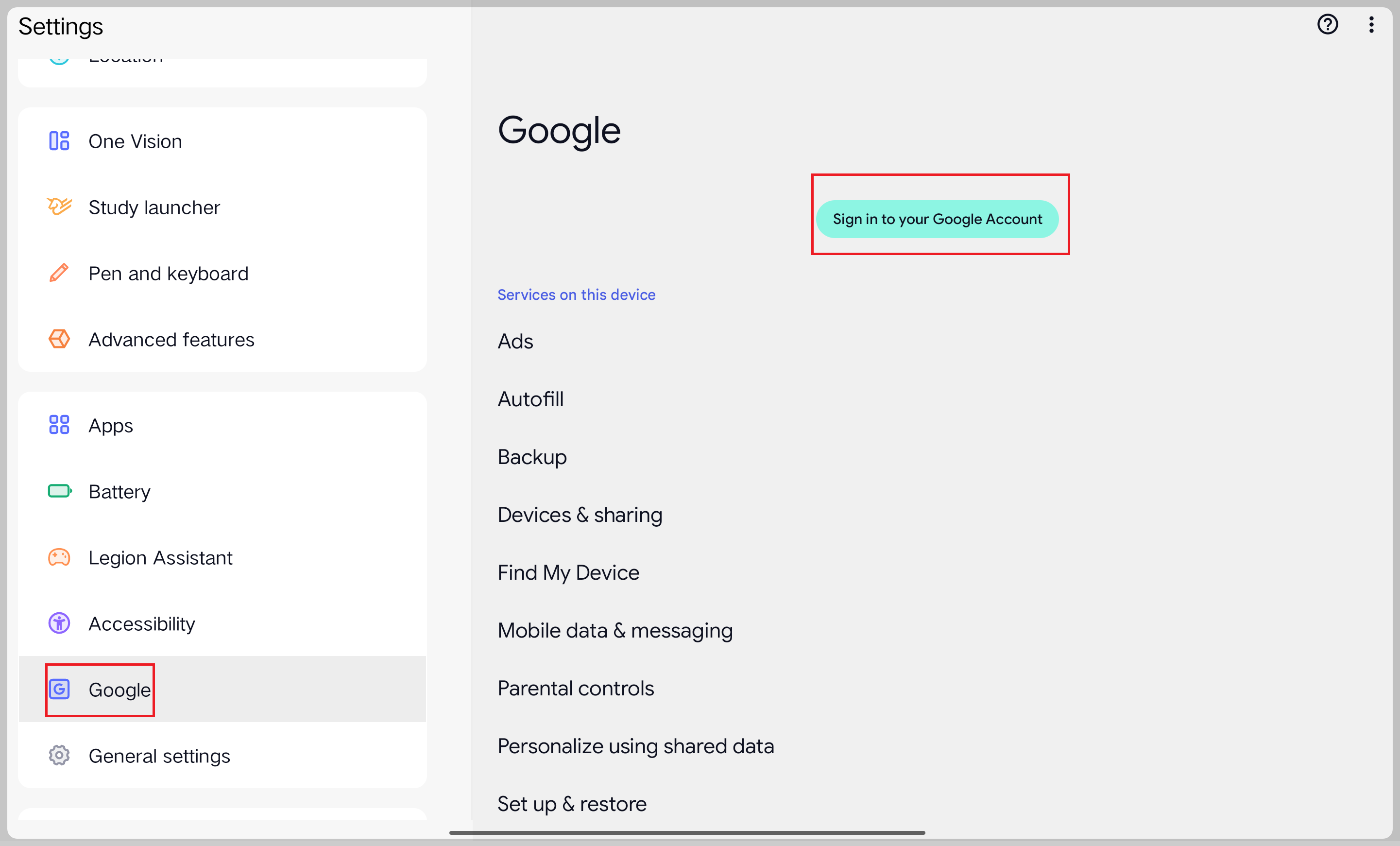
Task: Click the Study launcher bird icon
Action: click(x=59, y=207)
